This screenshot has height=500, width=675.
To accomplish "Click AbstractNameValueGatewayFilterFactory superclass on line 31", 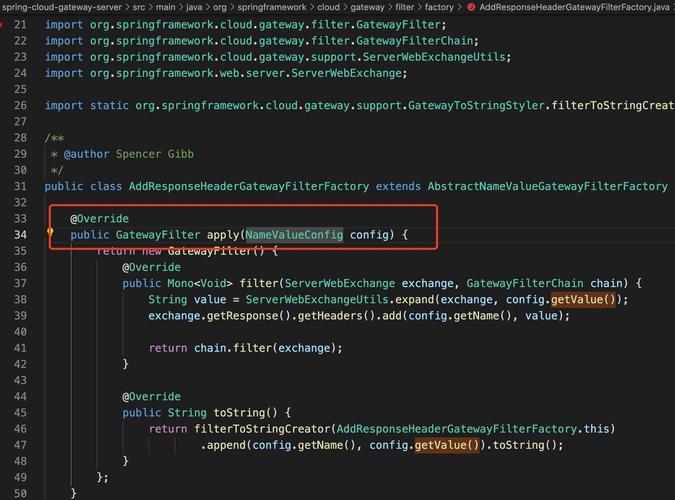I will [x=548, y=186].
